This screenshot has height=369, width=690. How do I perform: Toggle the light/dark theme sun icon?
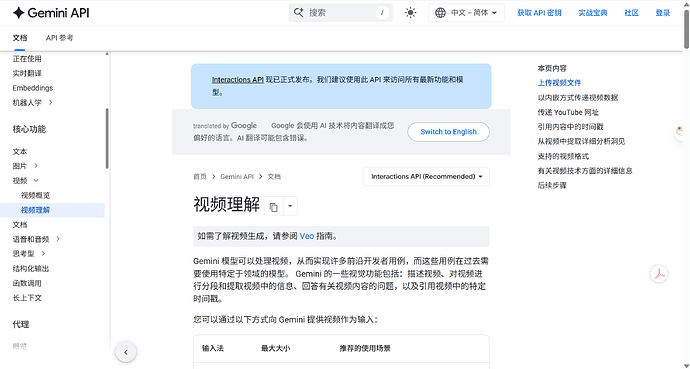tap(410, 13)
